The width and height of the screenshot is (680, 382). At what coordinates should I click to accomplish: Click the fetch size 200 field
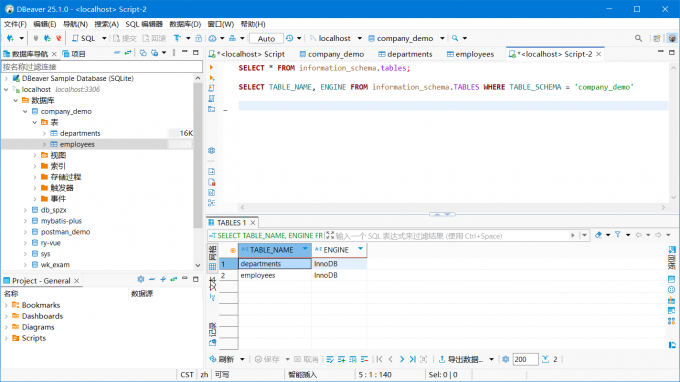coord(525,359)
